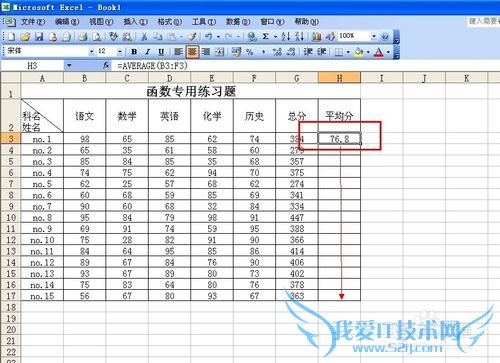Toggle Align Right
Viewport: 500px width, 363px height.
tap(206, 52)
